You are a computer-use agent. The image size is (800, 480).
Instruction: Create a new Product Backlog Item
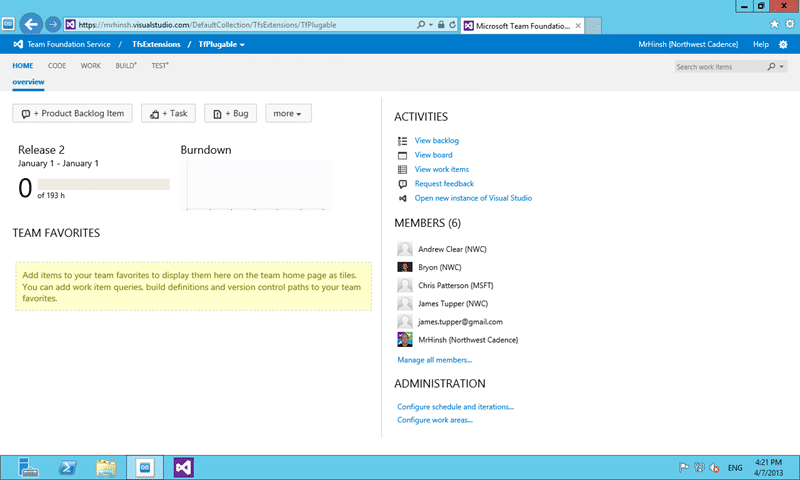coord(72,113)
